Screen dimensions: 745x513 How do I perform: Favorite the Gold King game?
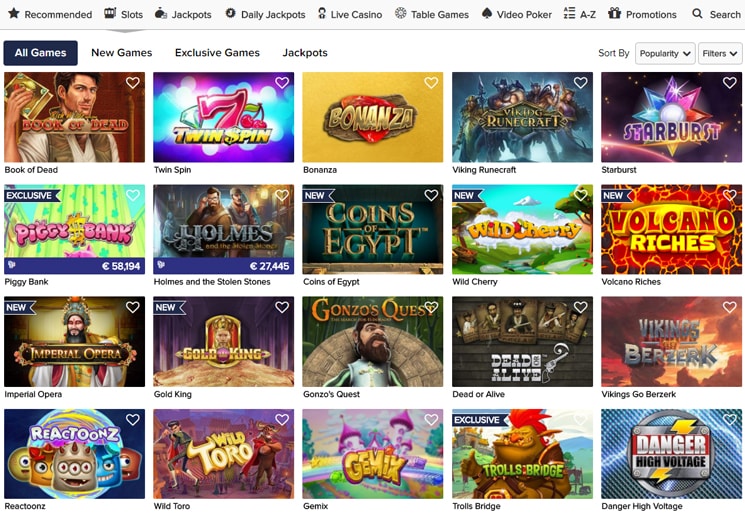pyautogui.click(x=282, y=307)
